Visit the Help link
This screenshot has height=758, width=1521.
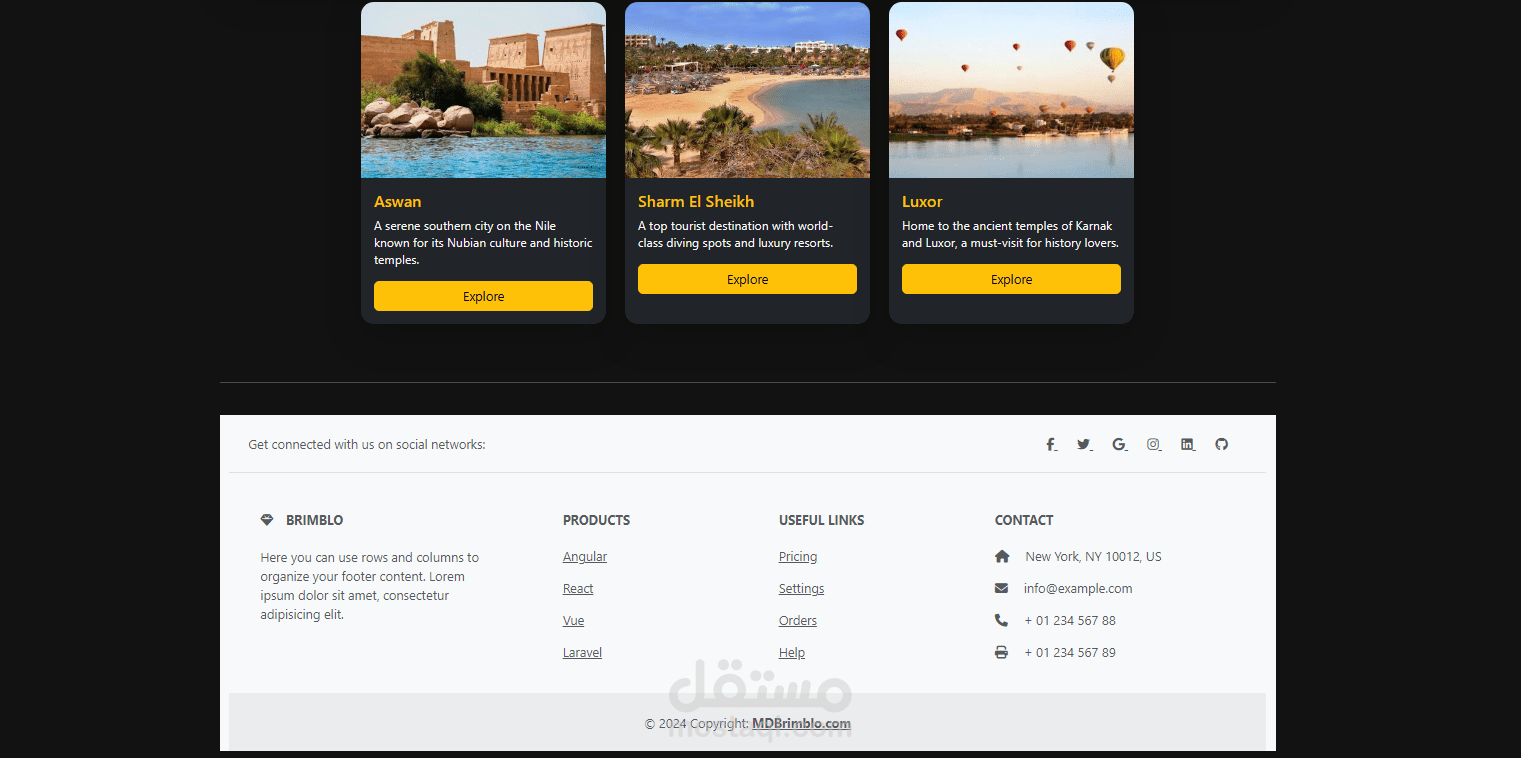click(x=792, y=653)
